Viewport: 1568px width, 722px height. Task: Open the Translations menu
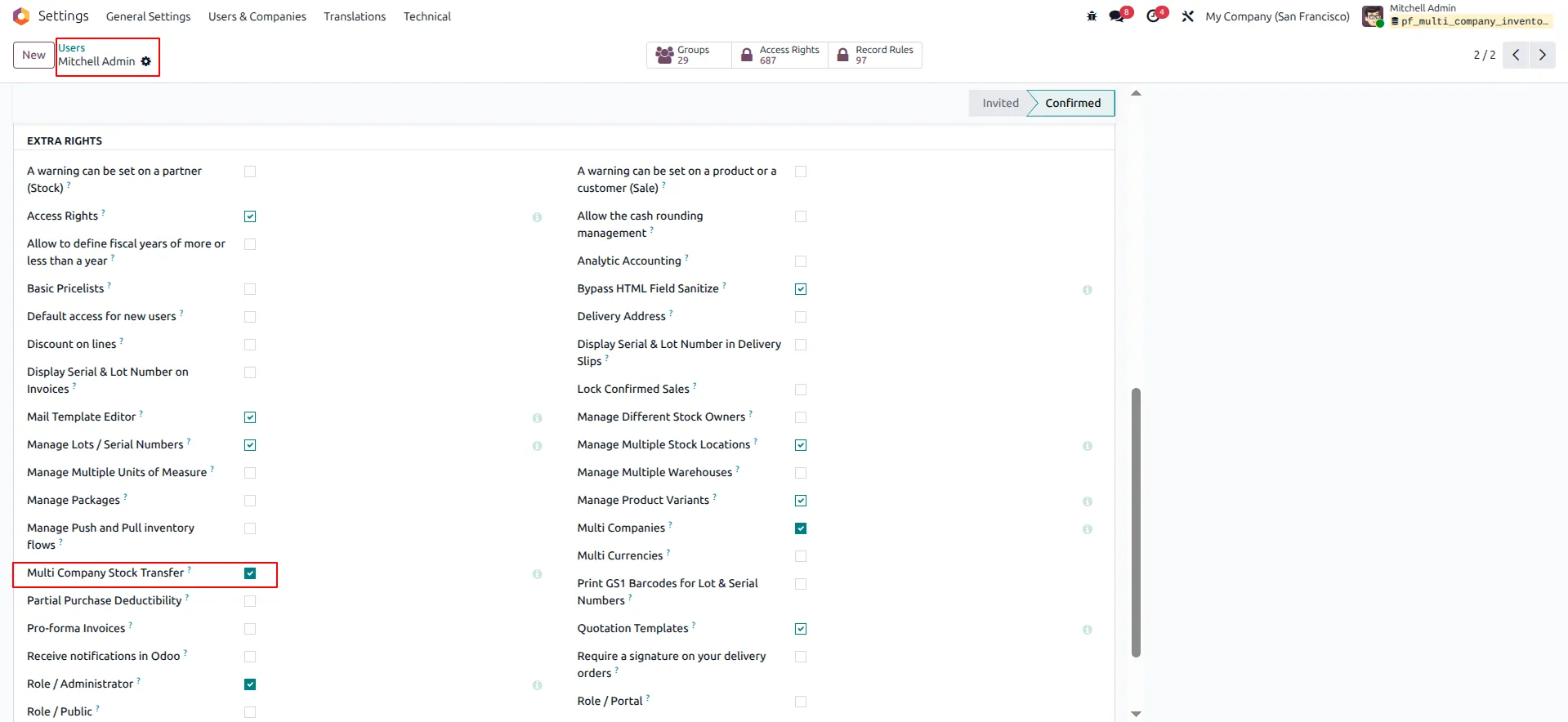click(355, 16)
